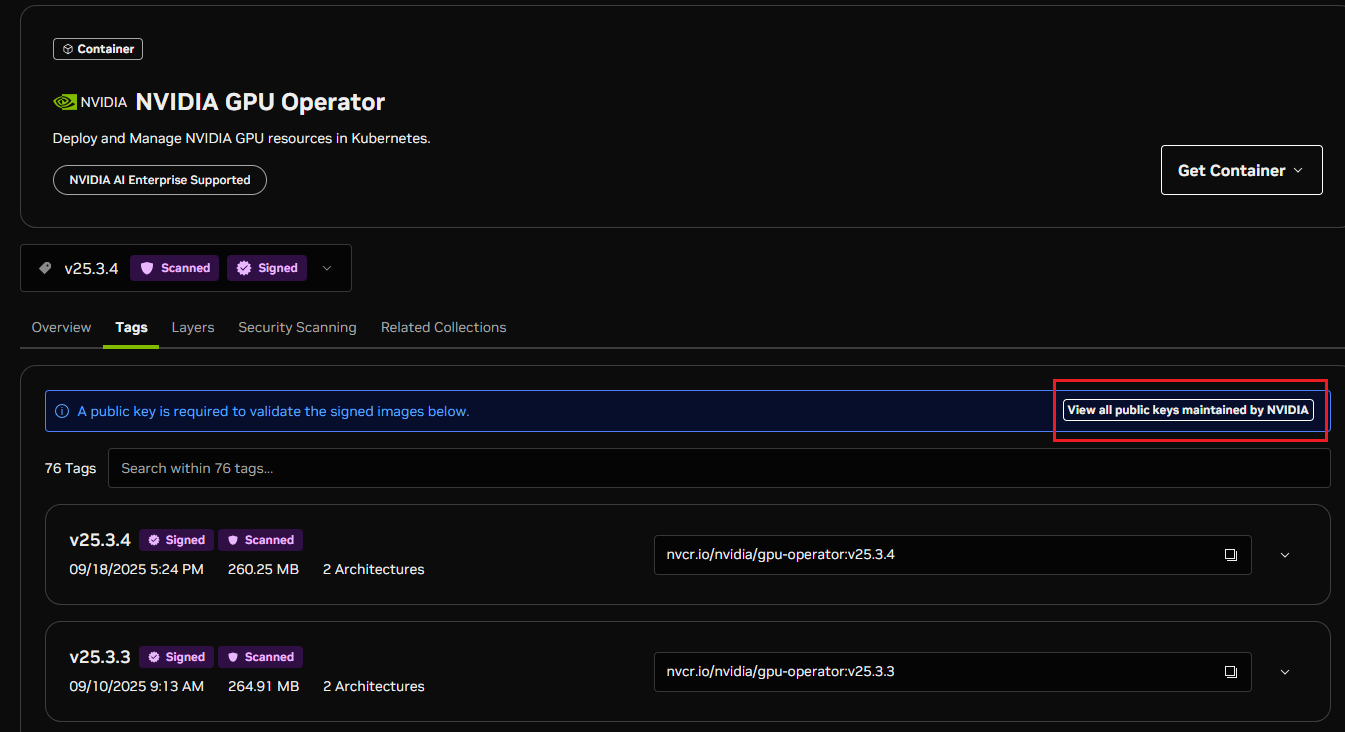Click the 09/18/2025 5:24 PM date
The image size is (1345, 732).
tap(136, 569)
